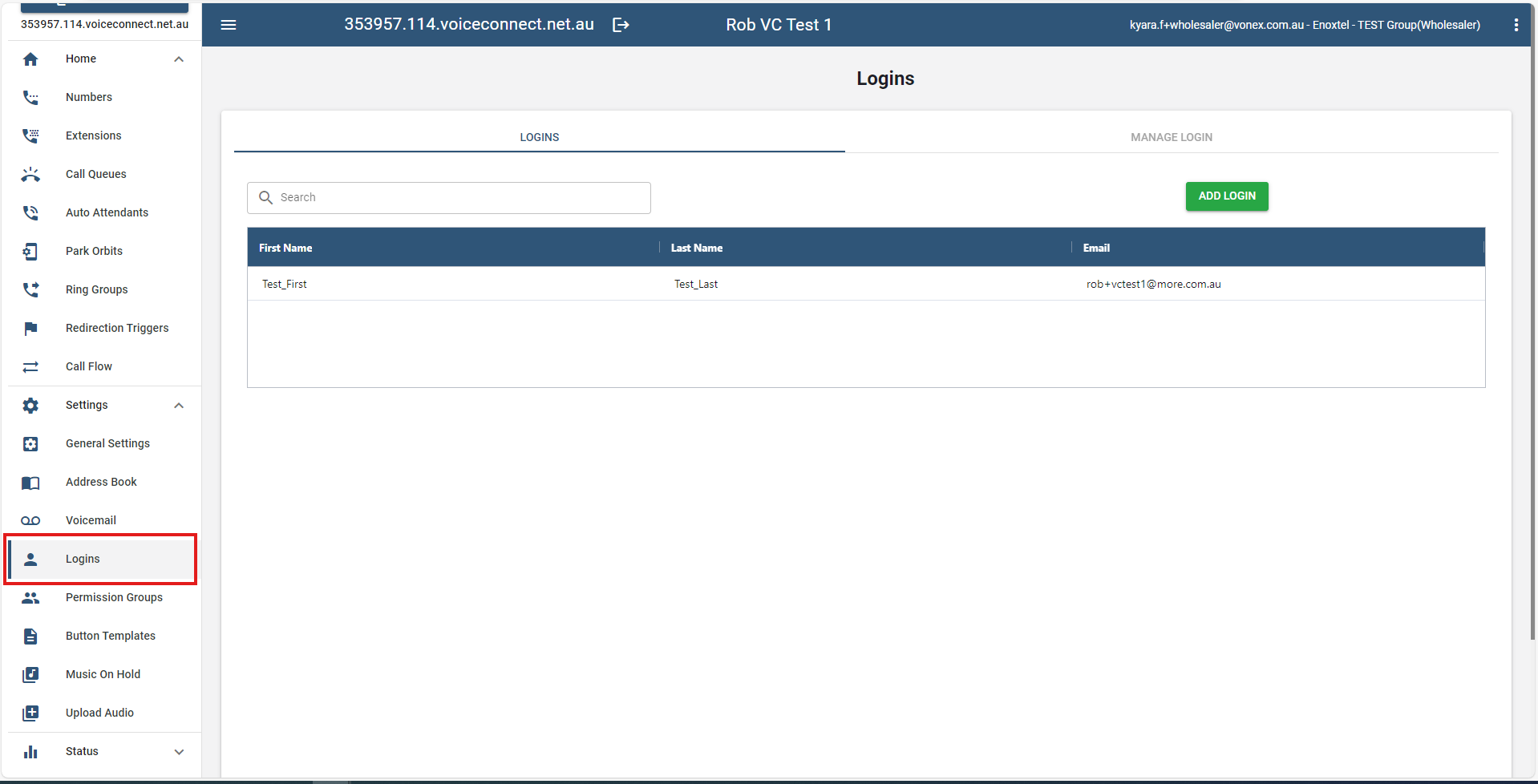Sort by the Last Name column header
The width and height of the screenshot is (1538, 784).
click(697, 249)
